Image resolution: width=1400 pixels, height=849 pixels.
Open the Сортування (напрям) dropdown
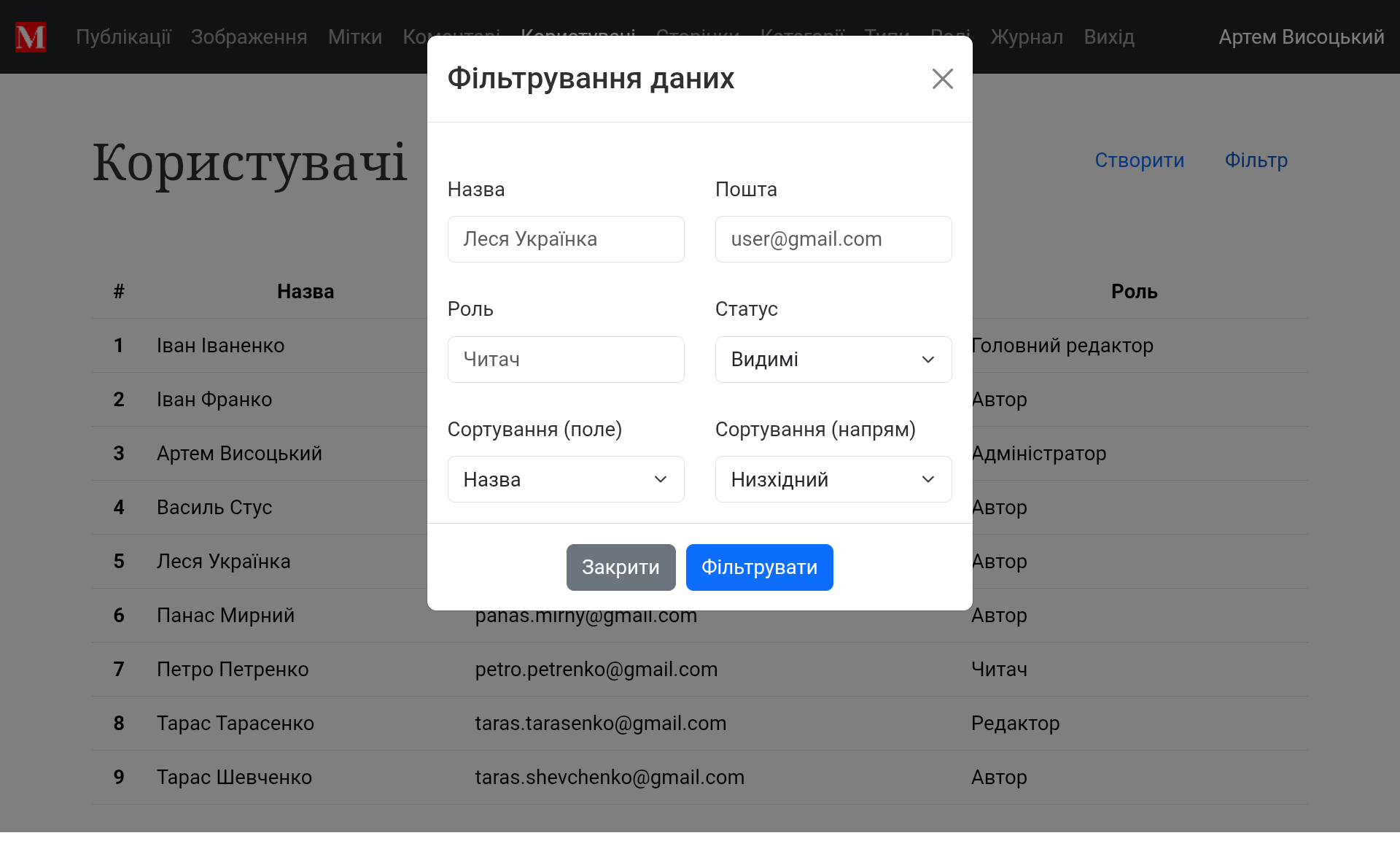coord(833,479)
